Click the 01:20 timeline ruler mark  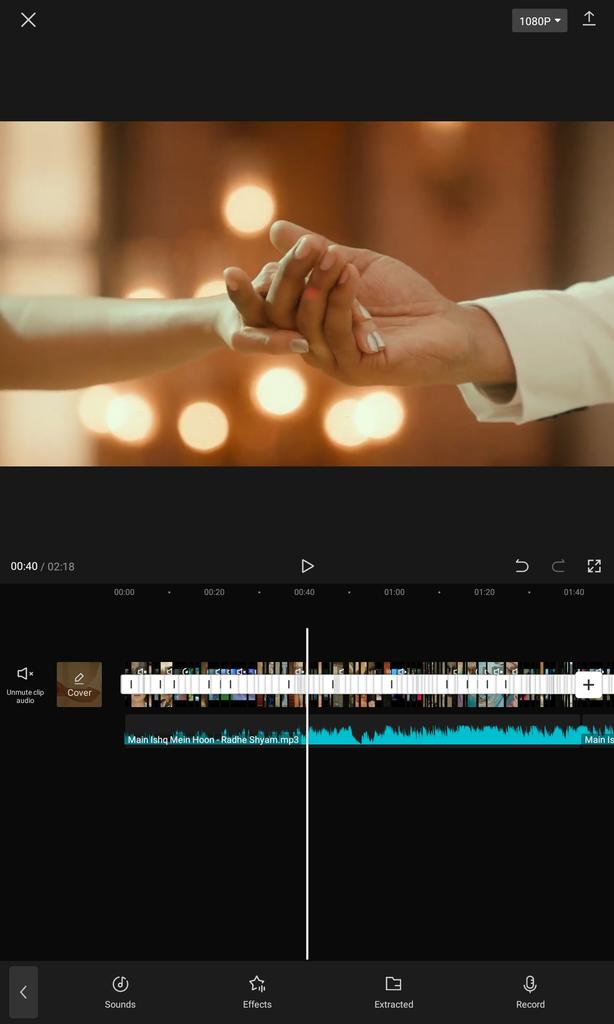pos(484,592)
